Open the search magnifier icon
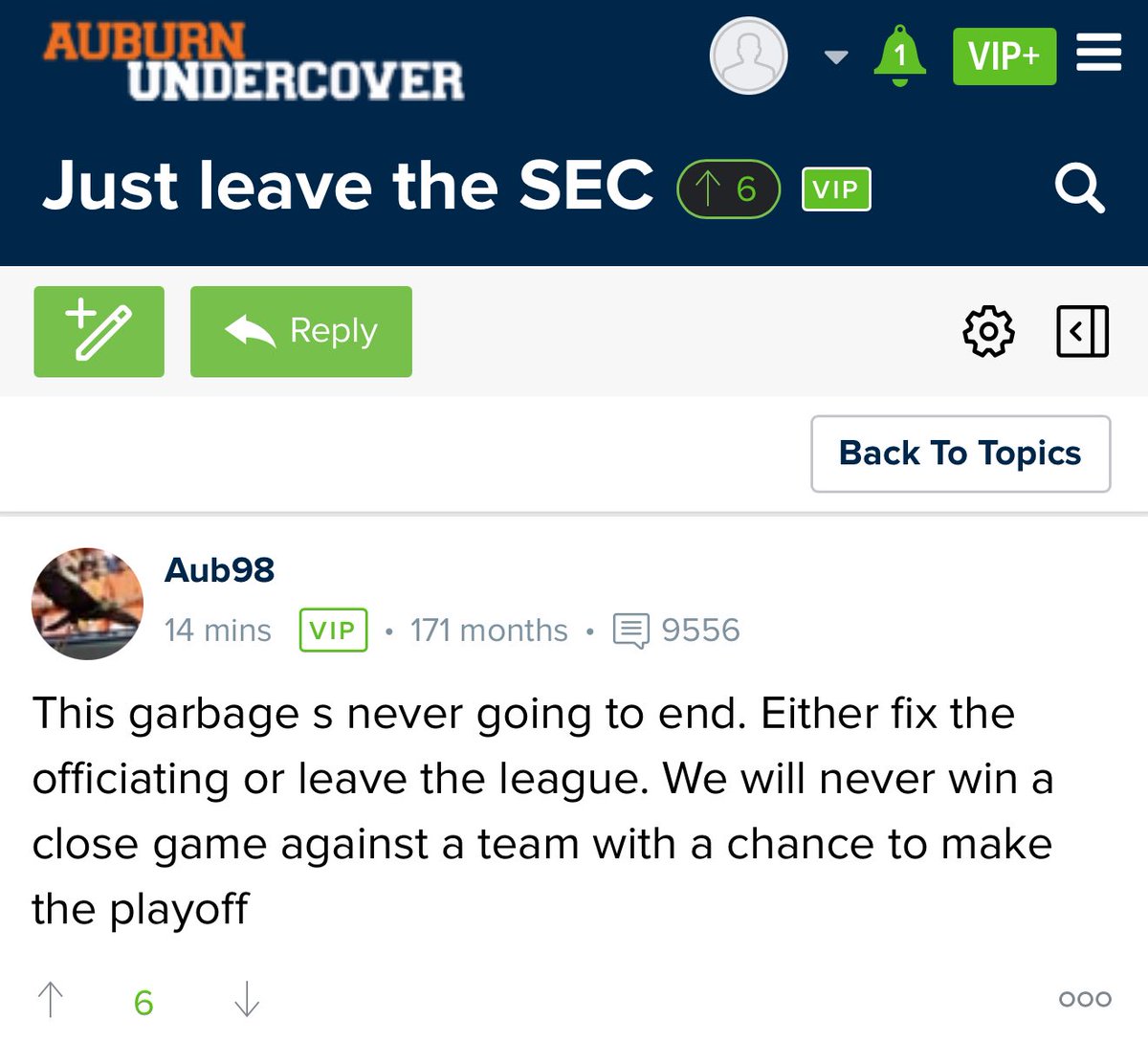Image resolution: width=1148 pixels, height=1041 pixels. (1080, 188)
